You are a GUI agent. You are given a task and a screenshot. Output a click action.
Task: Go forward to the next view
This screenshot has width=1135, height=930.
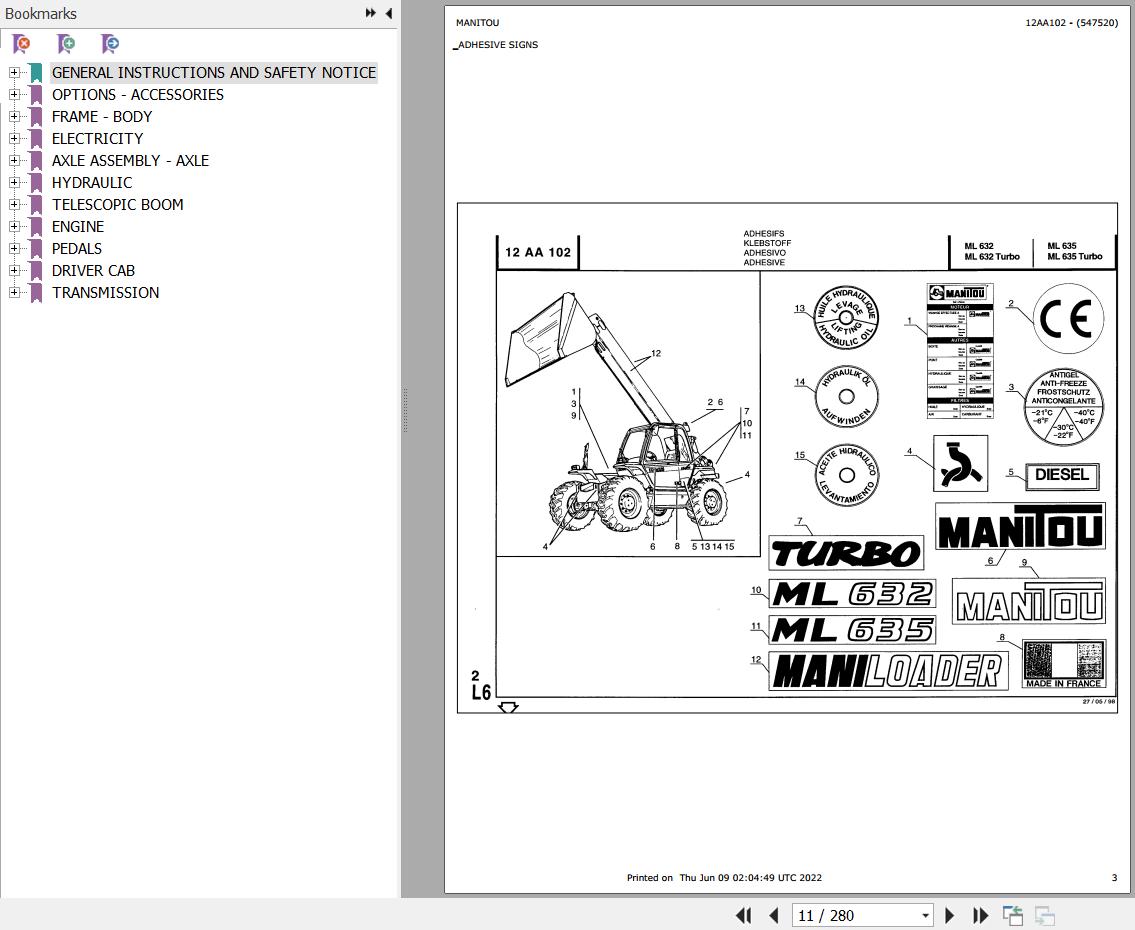1044,915
